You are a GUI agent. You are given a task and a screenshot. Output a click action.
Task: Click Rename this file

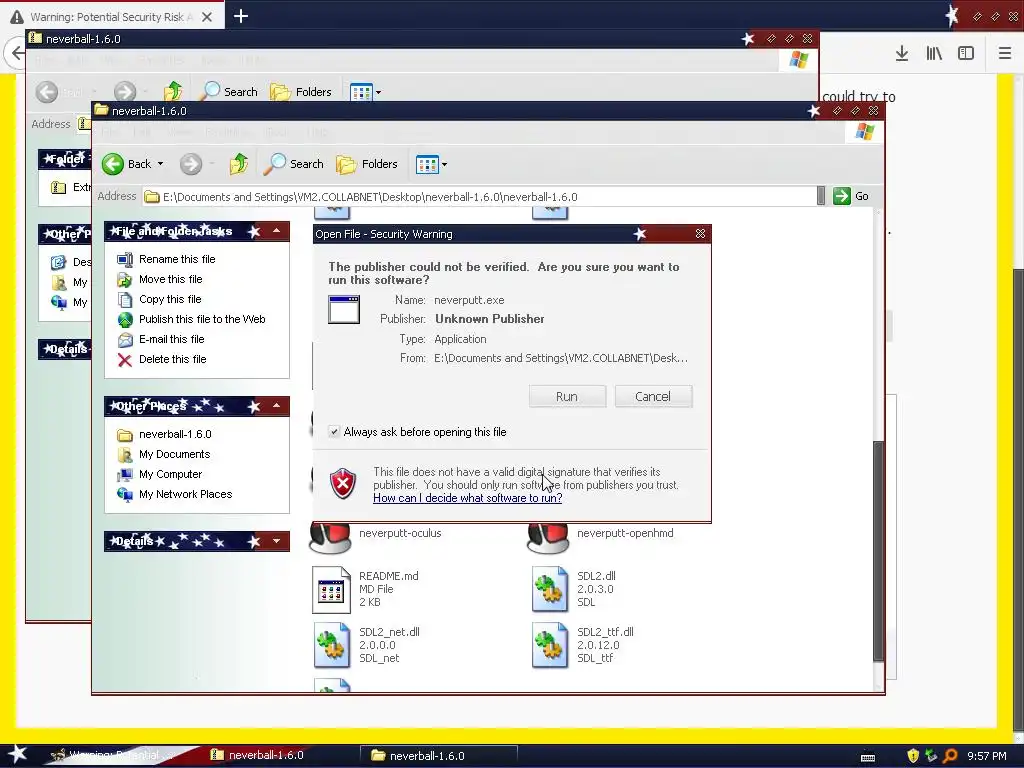click(177, 259)
